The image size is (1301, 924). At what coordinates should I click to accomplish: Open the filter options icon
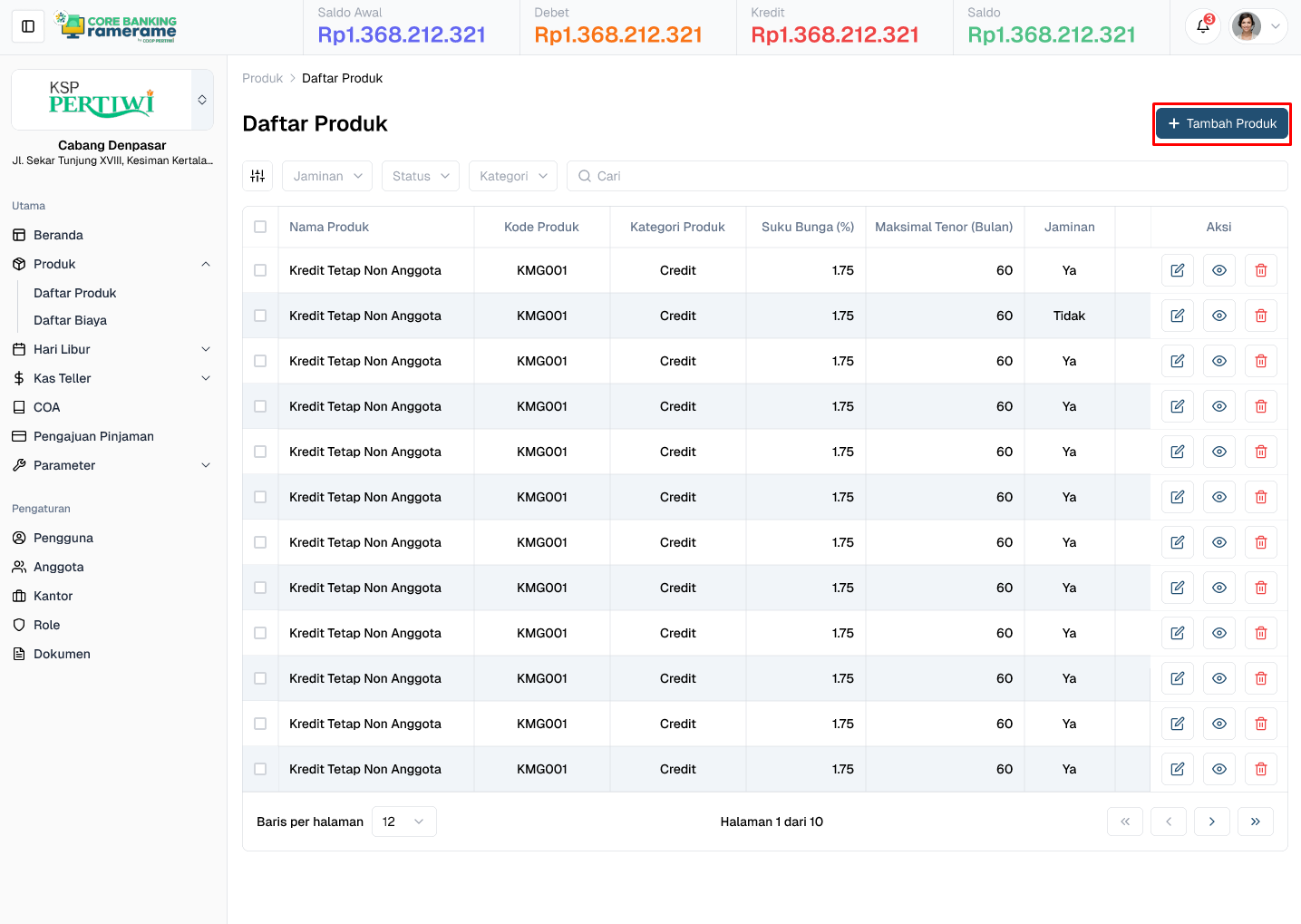257,175
